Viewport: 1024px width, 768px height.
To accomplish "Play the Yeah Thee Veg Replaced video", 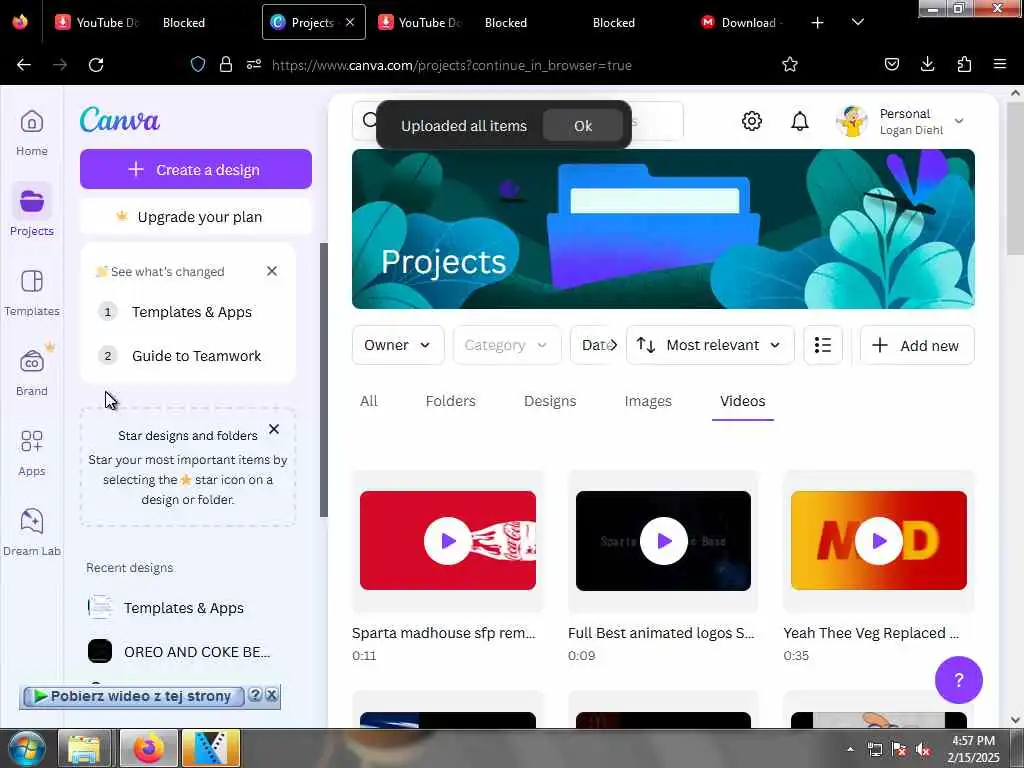I will (878, 540).
